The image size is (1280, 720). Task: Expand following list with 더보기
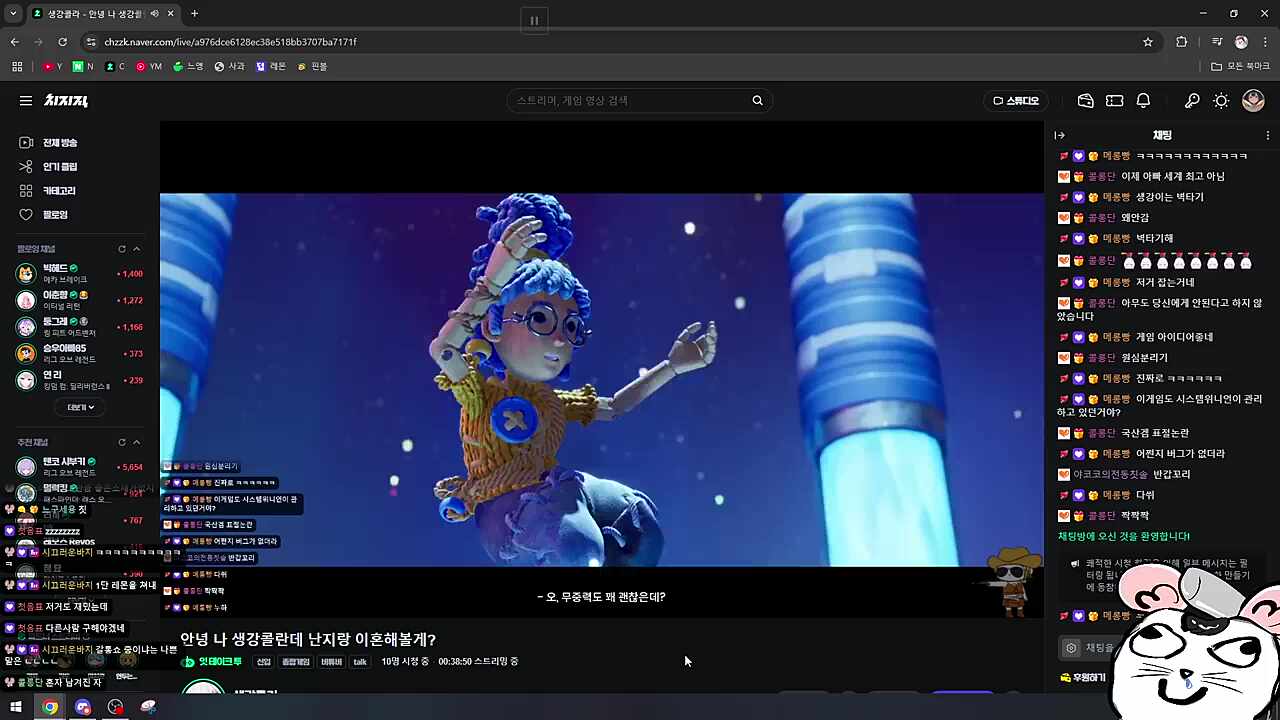click(80, 407)
